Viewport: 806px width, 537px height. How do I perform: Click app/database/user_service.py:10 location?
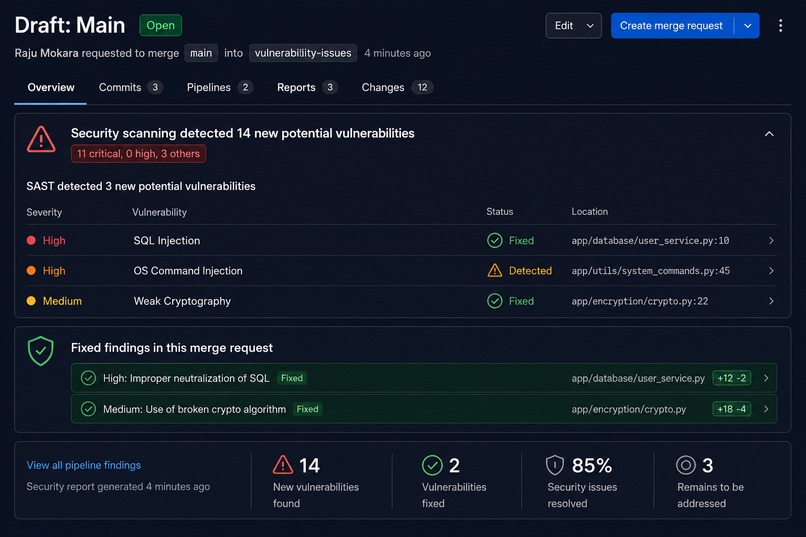pos(650,240)
